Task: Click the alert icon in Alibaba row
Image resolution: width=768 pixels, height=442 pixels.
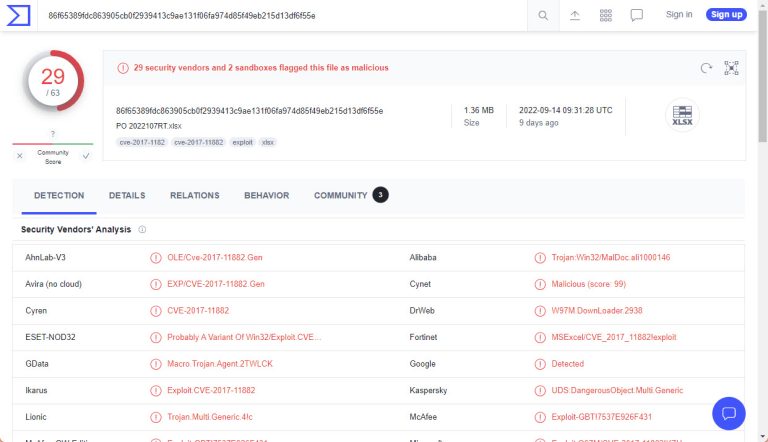Action: (x=540, y=258)
